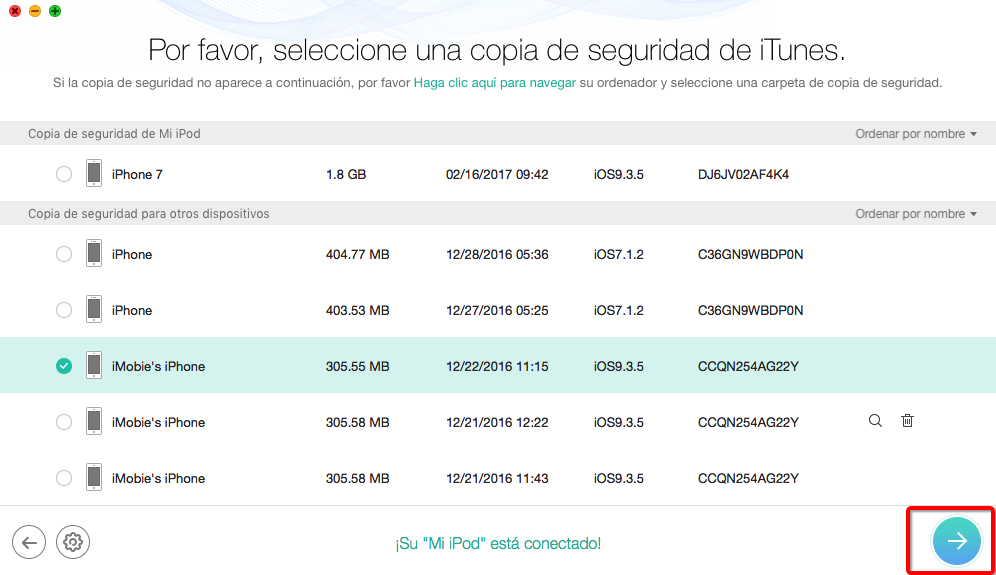Click the date 02/16/2017 09:42
This screenshot has width=996, height=575.
coord(497,175)
